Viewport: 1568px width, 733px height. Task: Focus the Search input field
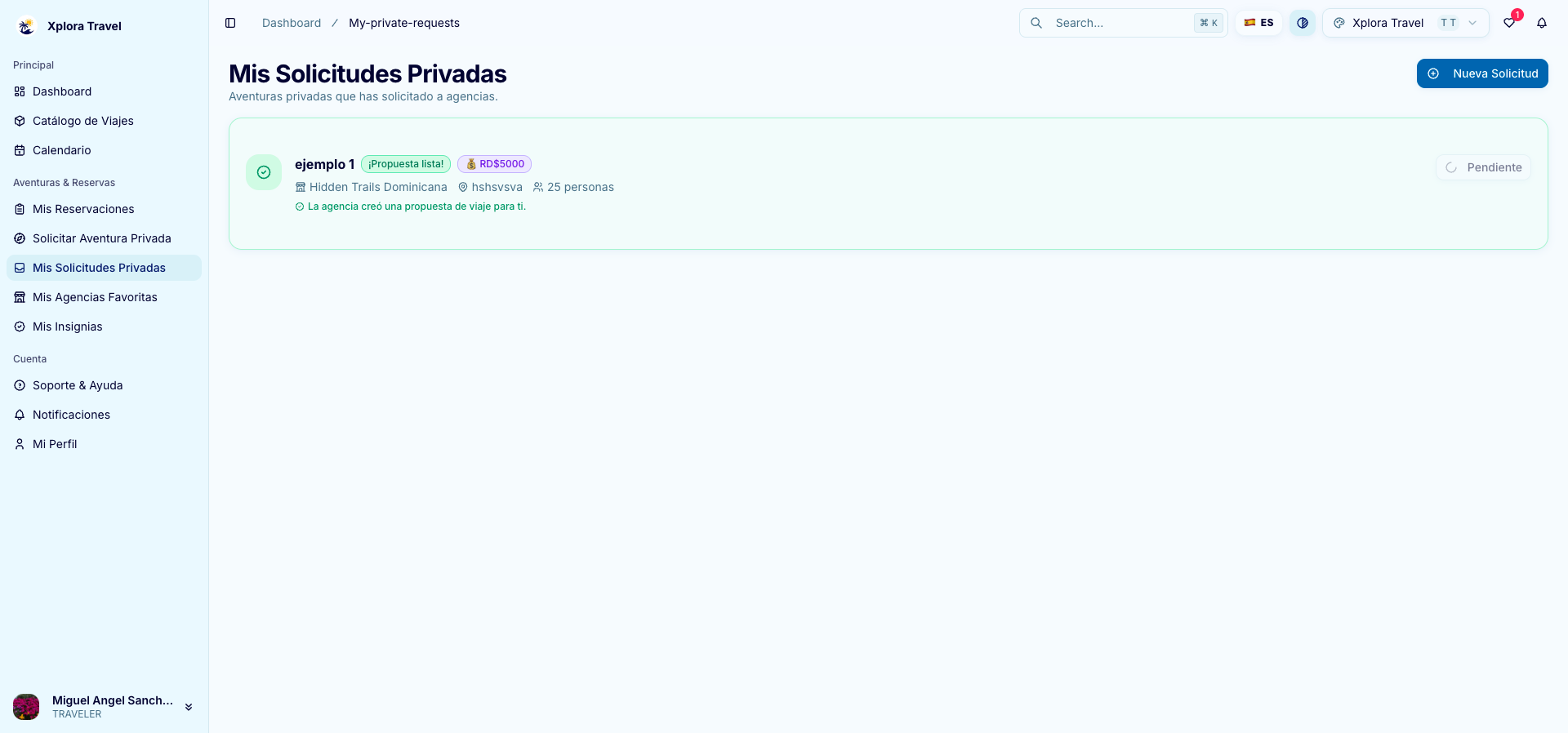coord(1123,23)
